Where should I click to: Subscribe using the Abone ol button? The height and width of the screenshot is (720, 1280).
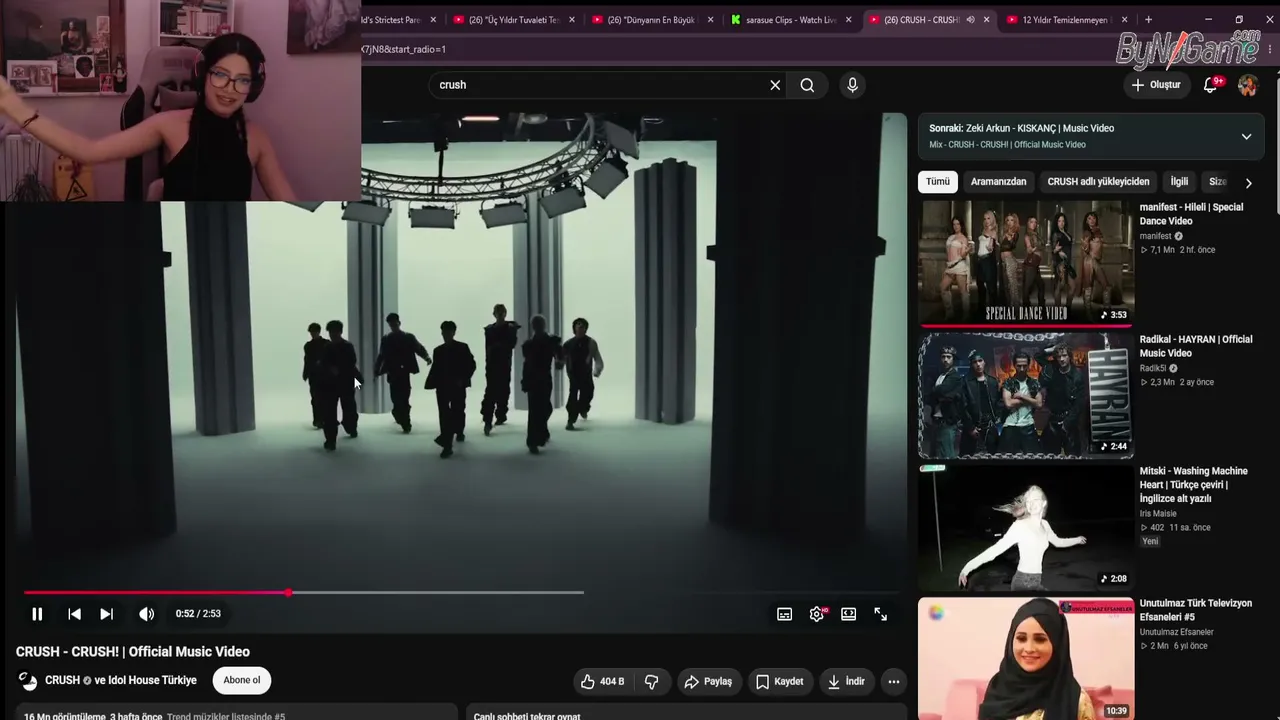242,681
